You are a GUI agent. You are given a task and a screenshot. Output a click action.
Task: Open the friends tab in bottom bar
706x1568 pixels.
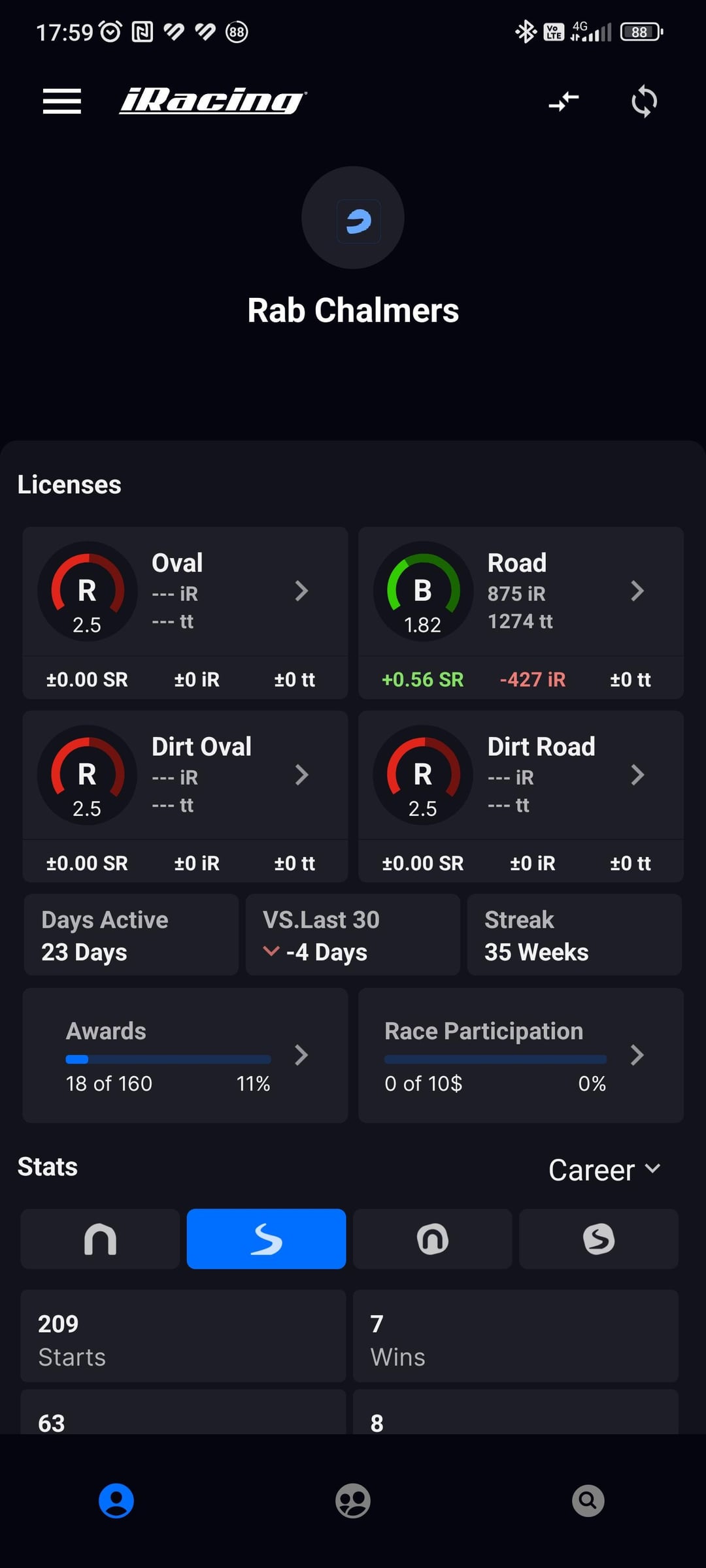353,1501
